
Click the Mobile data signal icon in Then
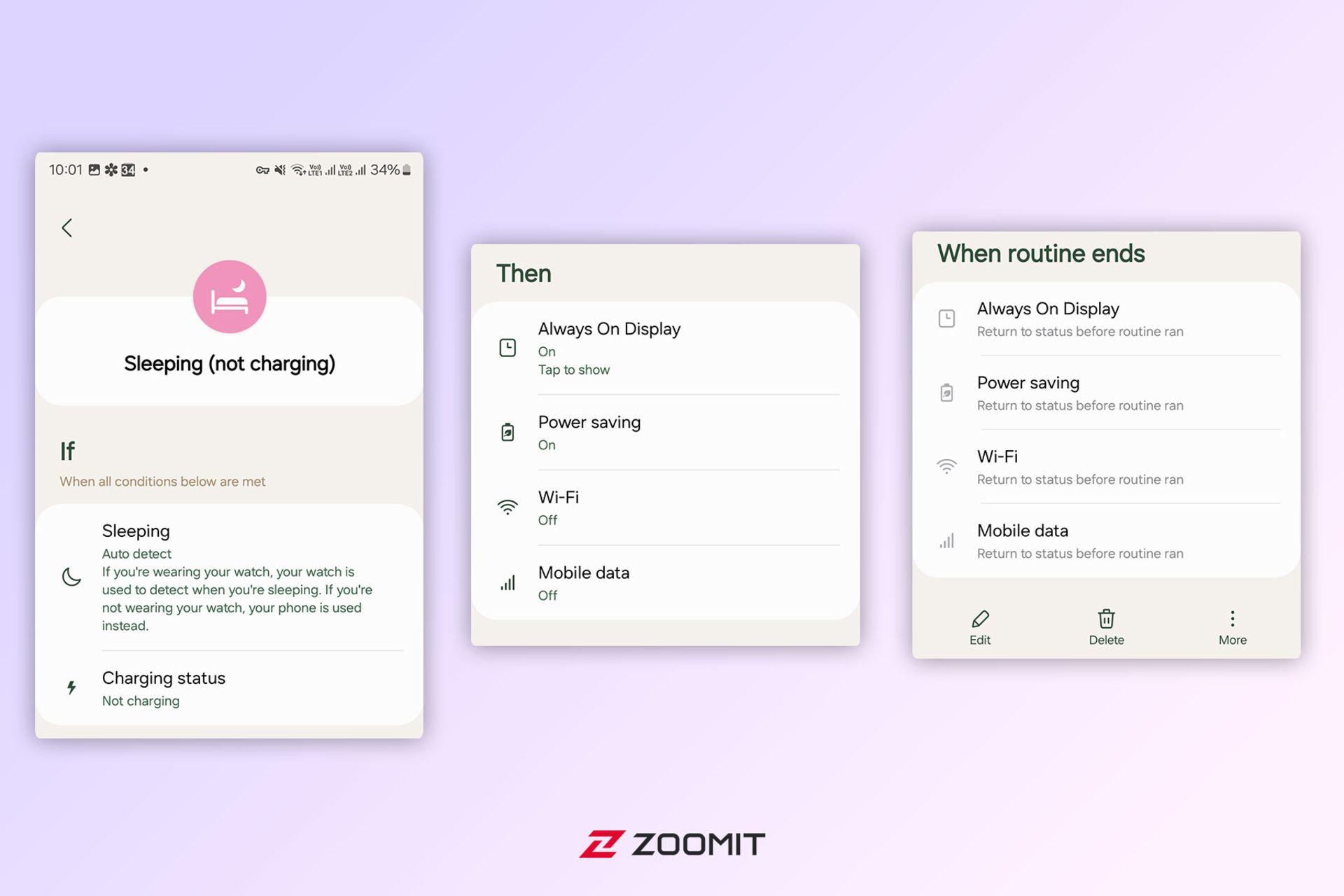click(506, 580)
